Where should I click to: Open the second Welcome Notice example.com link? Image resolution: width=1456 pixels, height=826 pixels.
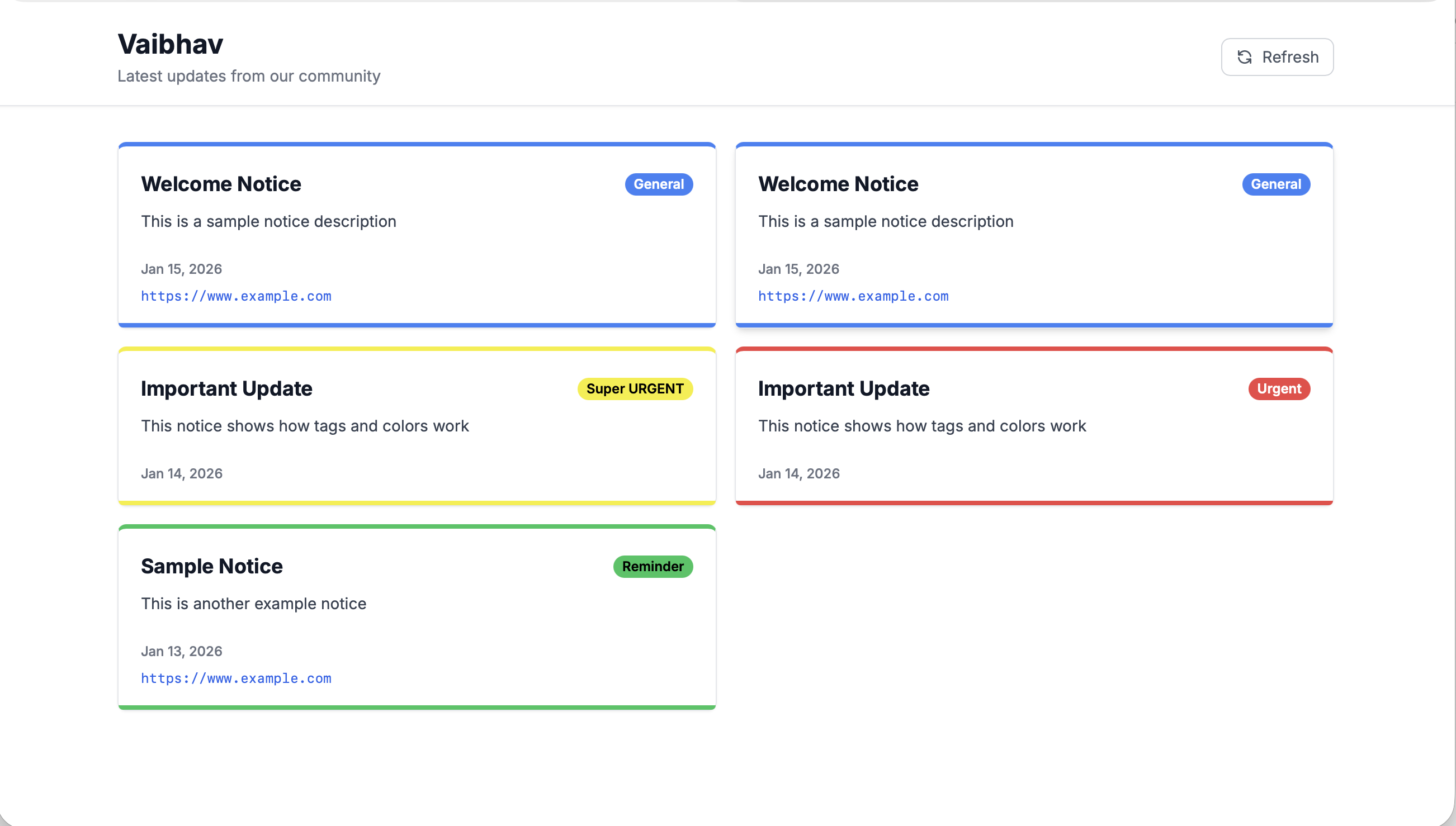coord(853,296)
